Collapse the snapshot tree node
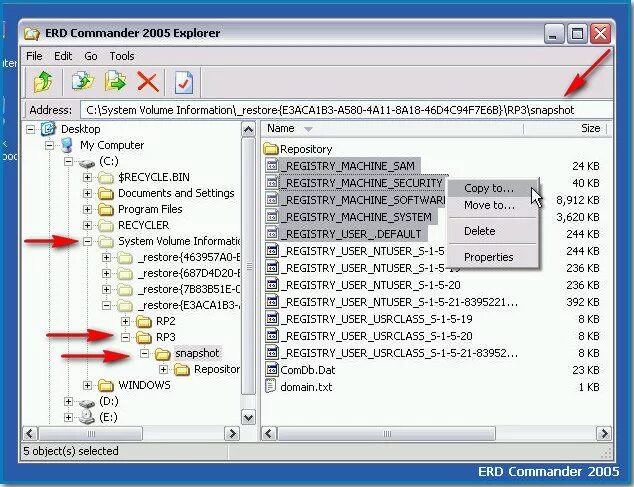Screen dimensions: 634x487 tap(144, 354)
